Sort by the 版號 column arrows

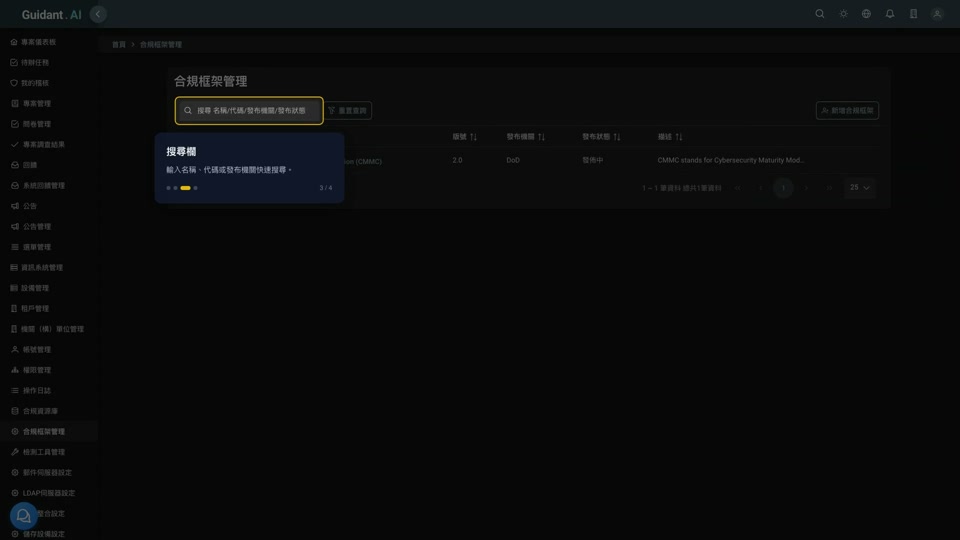(473, 137)
